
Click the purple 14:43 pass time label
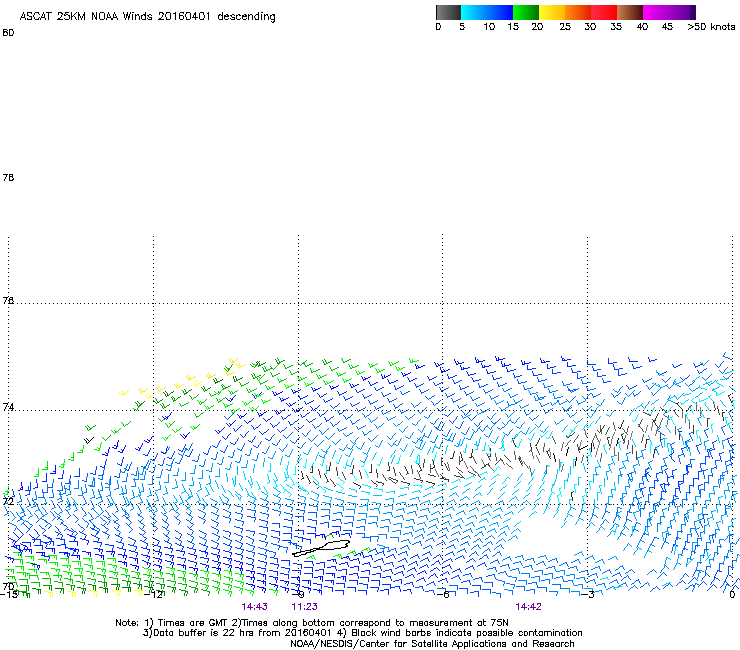[254, 607]
